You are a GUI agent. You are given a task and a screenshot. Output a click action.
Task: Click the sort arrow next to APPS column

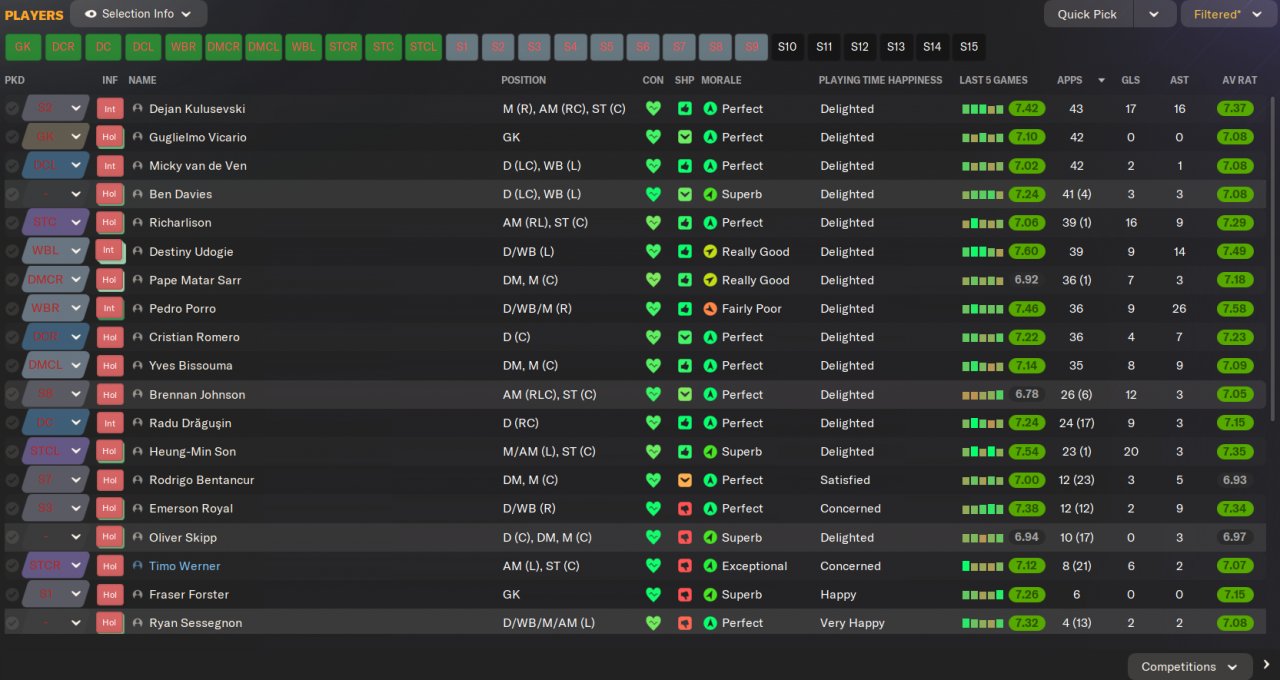(x=1102, y=80)
